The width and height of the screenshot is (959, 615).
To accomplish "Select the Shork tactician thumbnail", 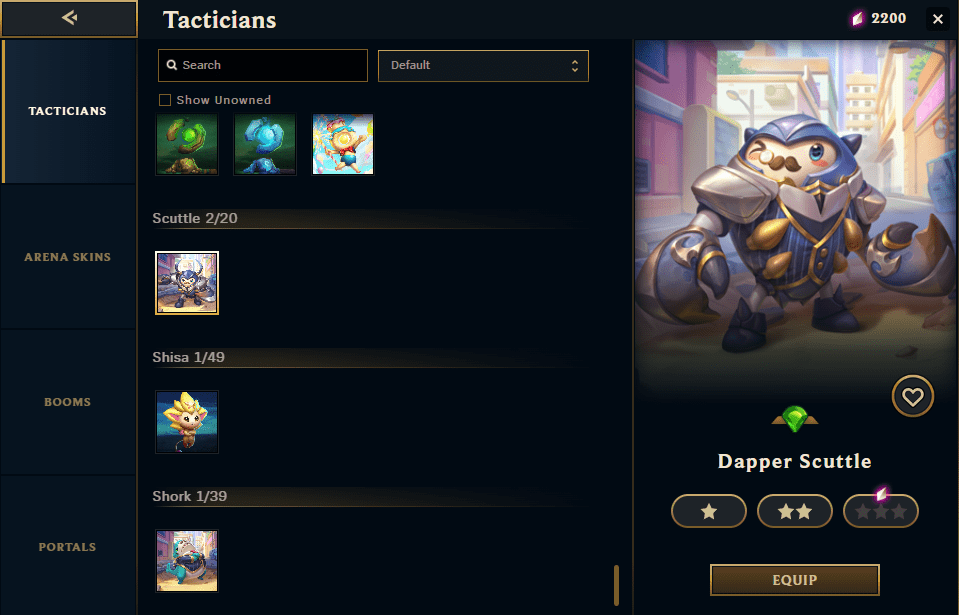I will [x=187, y=561].
